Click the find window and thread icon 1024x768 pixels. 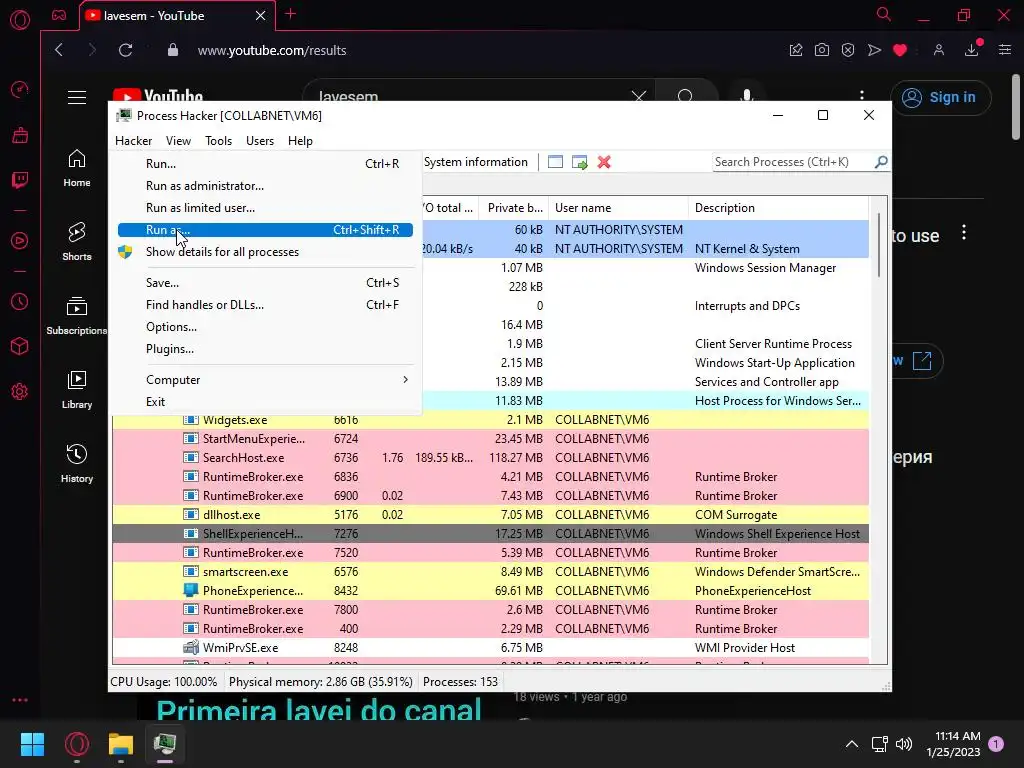point(579,162)
